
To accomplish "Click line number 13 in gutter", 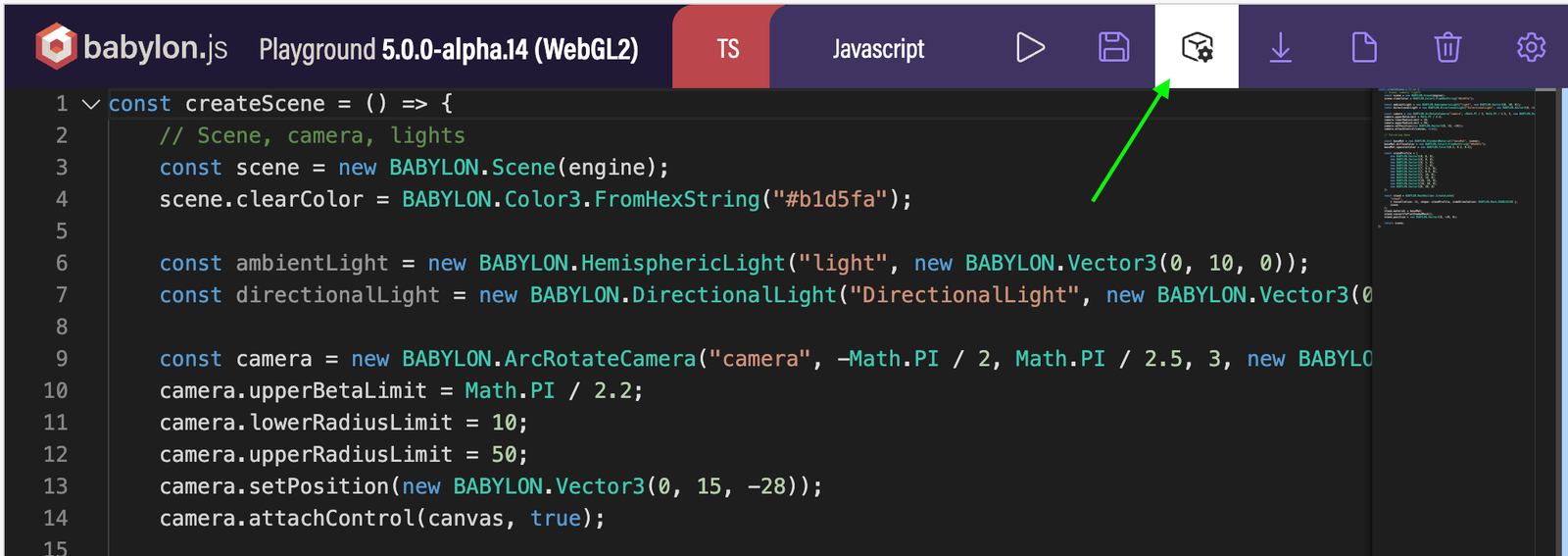I will pyautogui.click(x=56, y=486).
